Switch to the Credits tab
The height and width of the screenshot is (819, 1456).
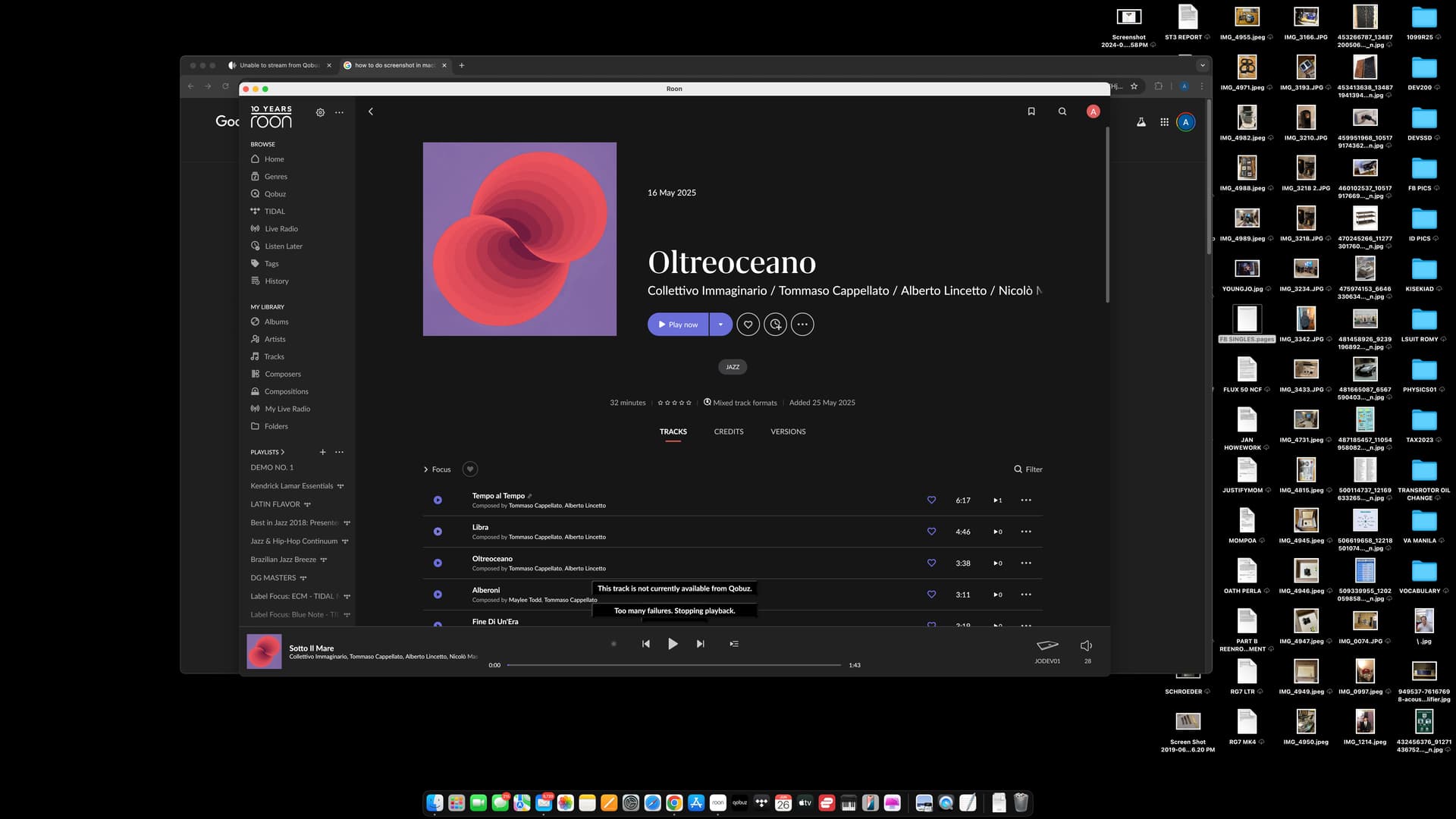pyautogui.click(x=729, y=431)
